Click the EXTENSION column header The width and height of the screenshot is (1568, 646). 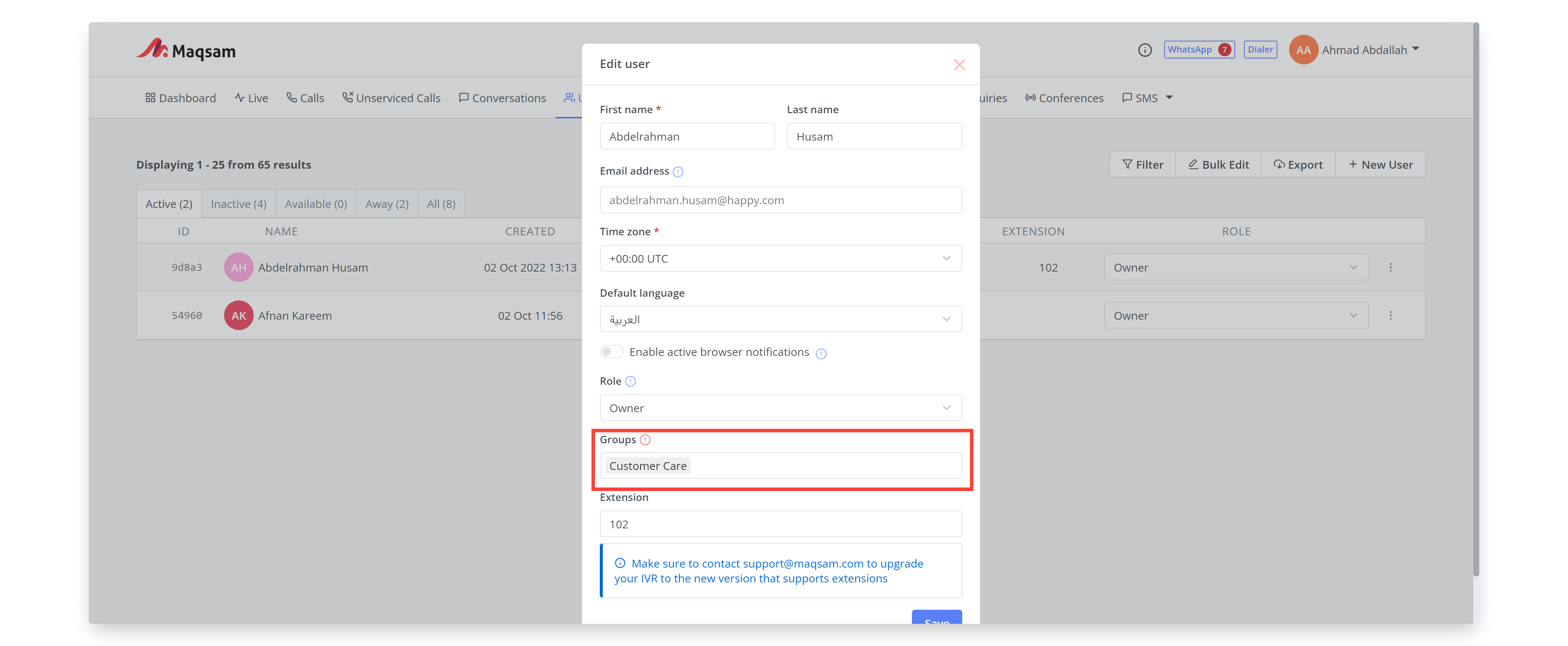pos(1033,231)
